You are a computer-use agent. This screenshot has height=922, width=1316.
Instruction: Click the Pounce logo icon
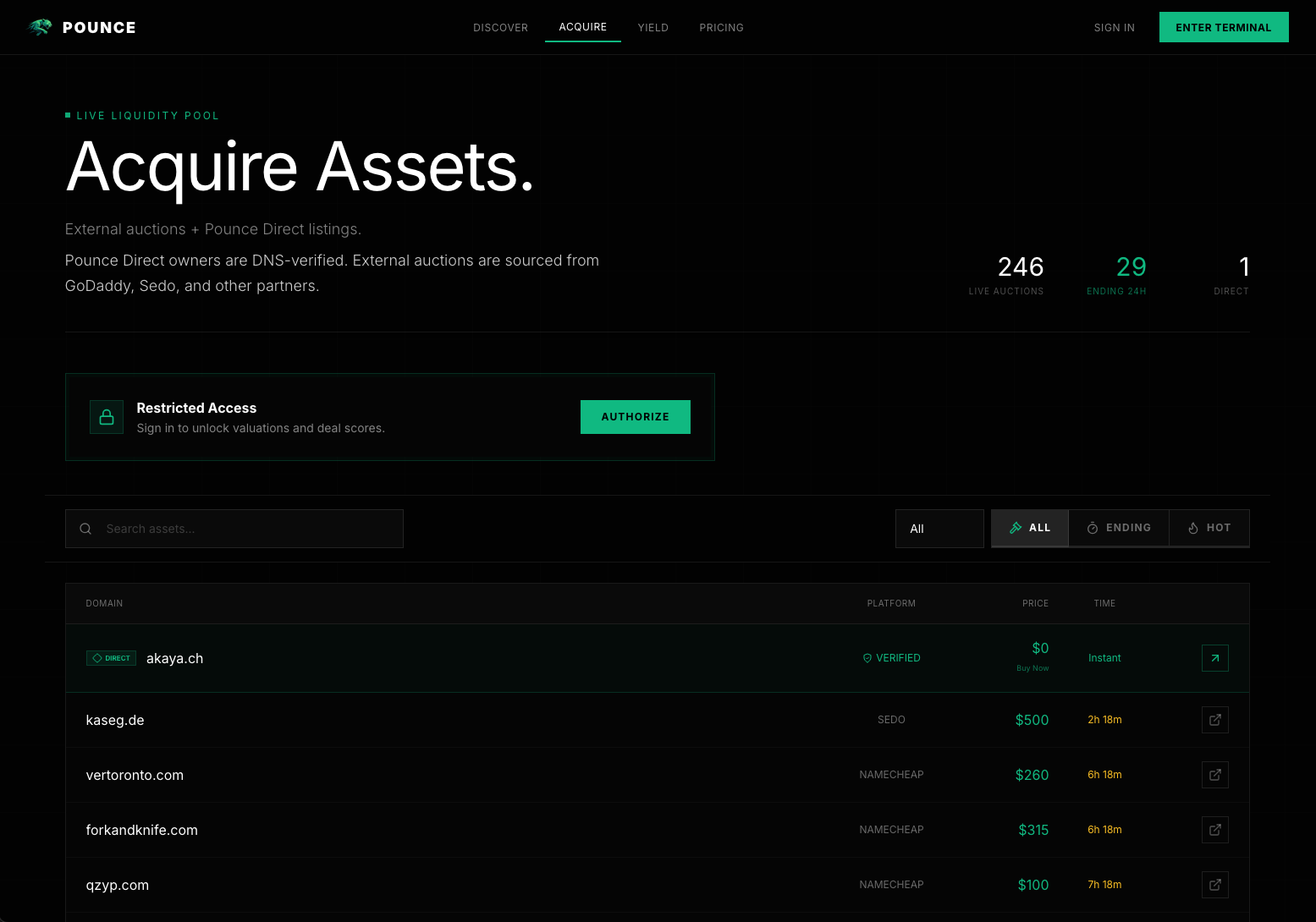pos(40,27)
